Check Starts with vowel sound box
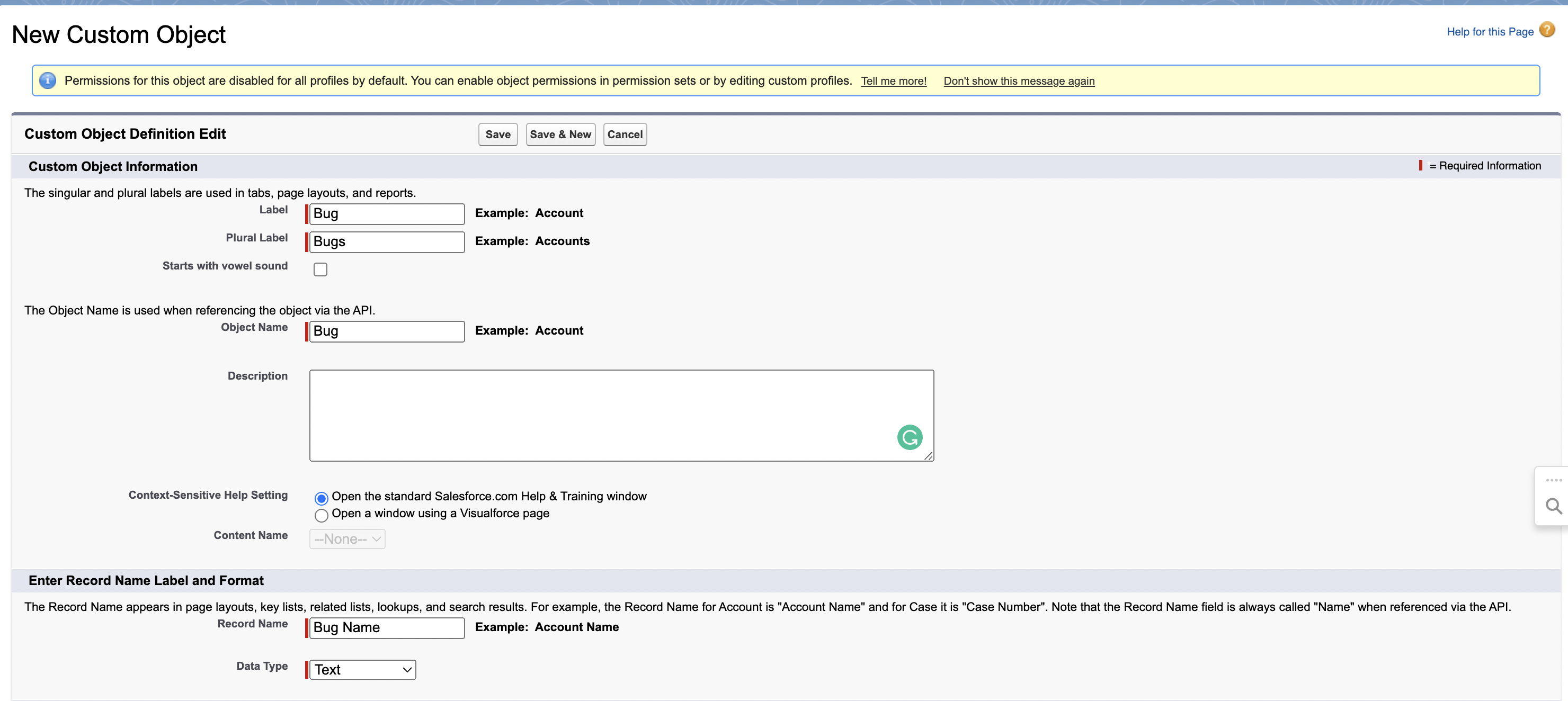This screenshot has height=701, width=1568. pos(320,269)
